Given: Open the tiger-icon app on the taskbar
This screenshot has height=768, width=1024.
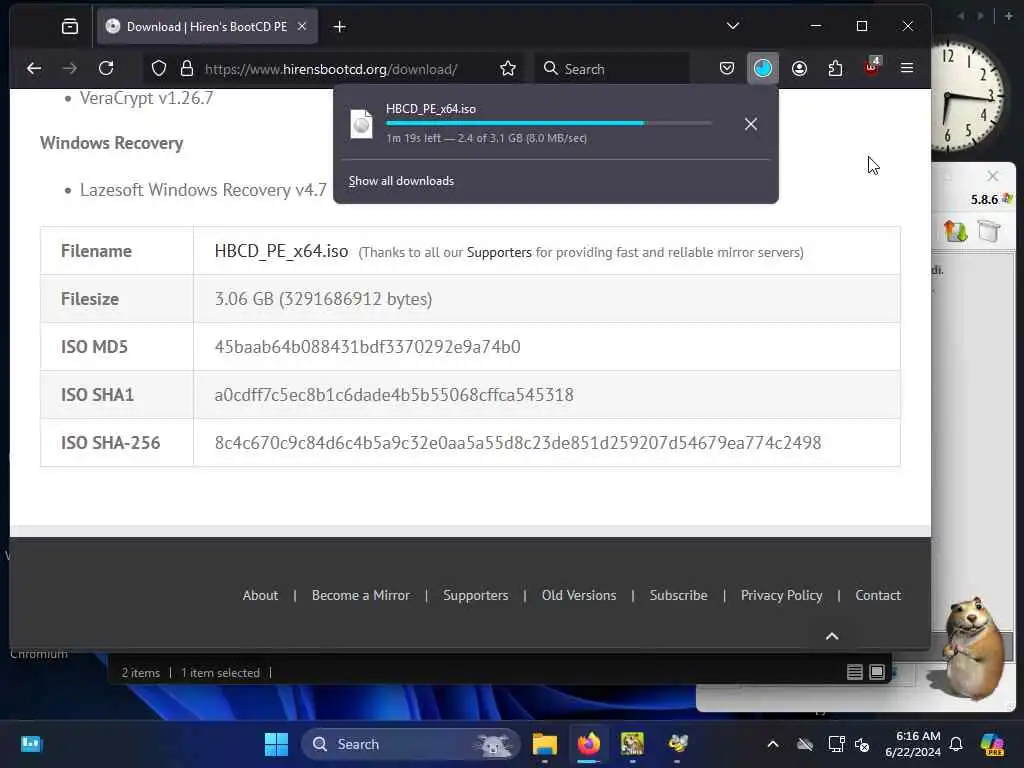Looking at the screenshot, I should [632, 744].
